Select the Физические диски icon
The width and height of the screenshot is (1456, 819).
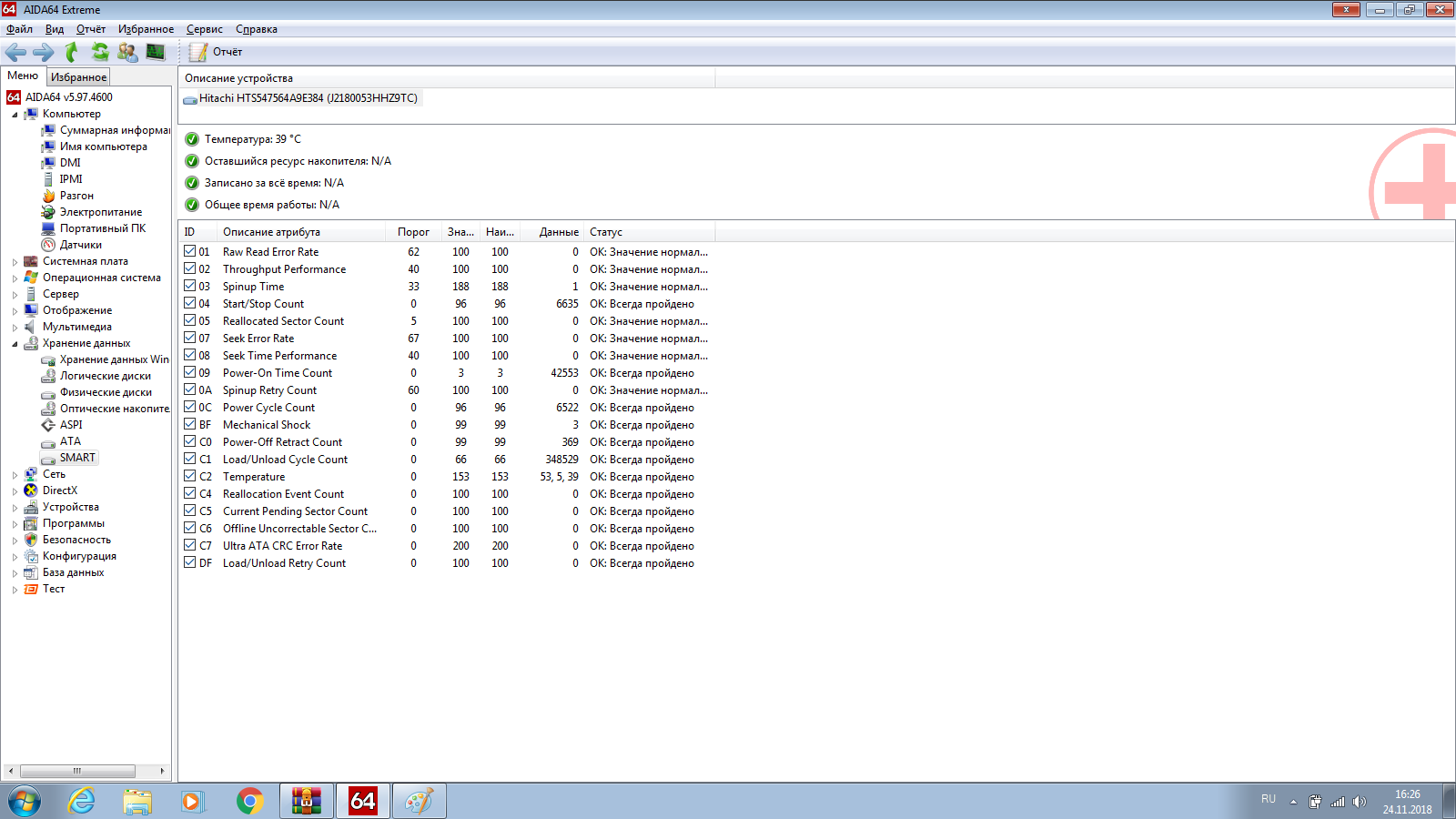tap(48, 392)
